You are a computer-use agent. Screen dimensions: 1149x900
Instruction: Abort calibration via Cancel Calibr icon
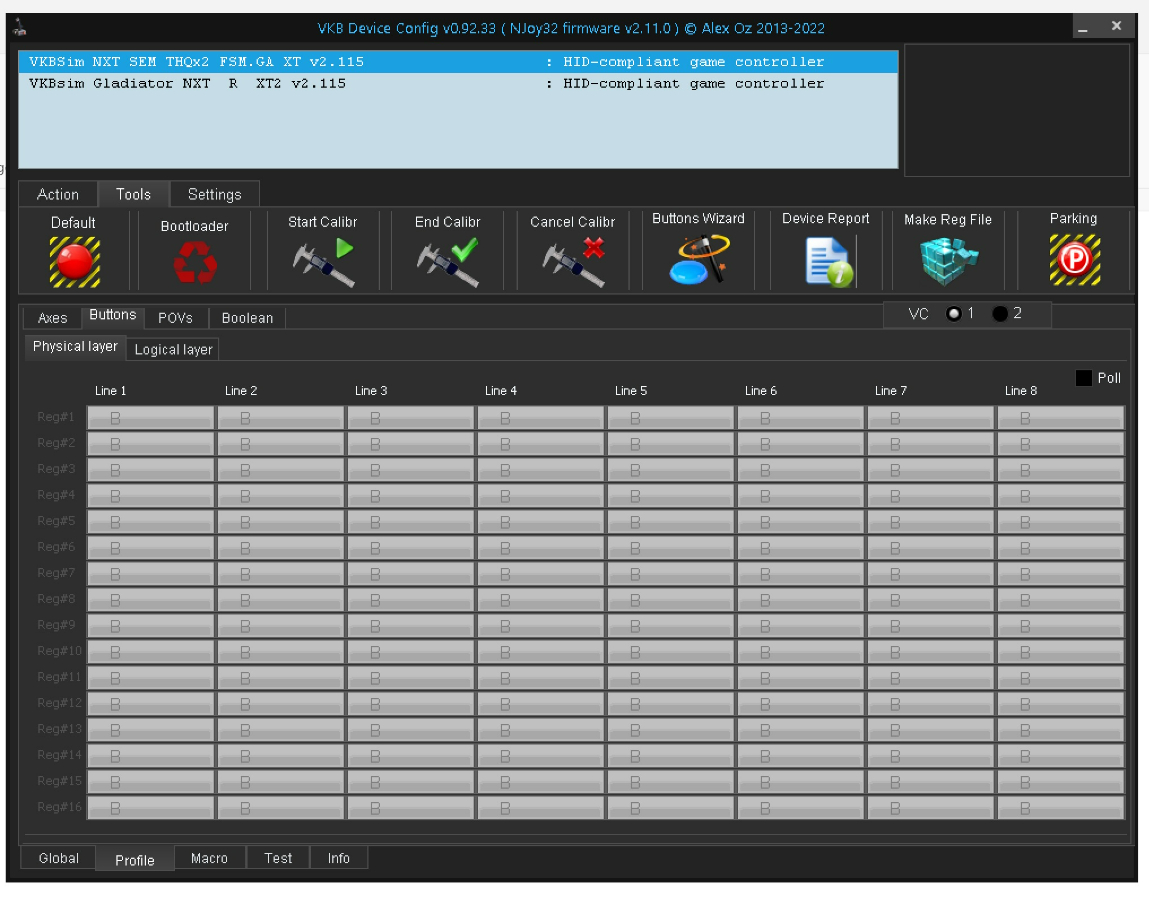573,262
